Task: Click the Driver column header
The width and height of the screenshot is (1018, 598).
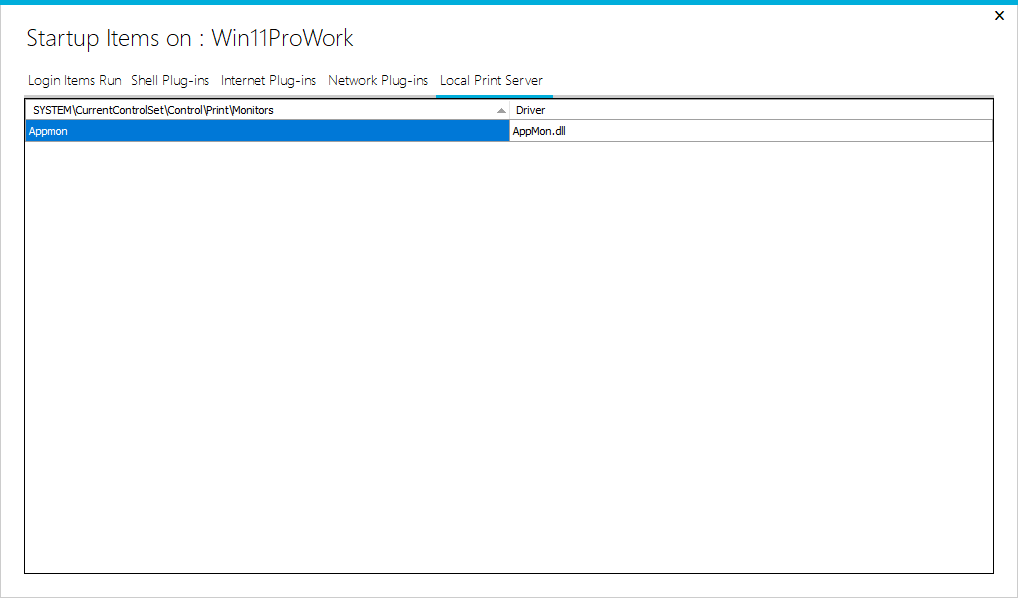Action: coord(751,110)
